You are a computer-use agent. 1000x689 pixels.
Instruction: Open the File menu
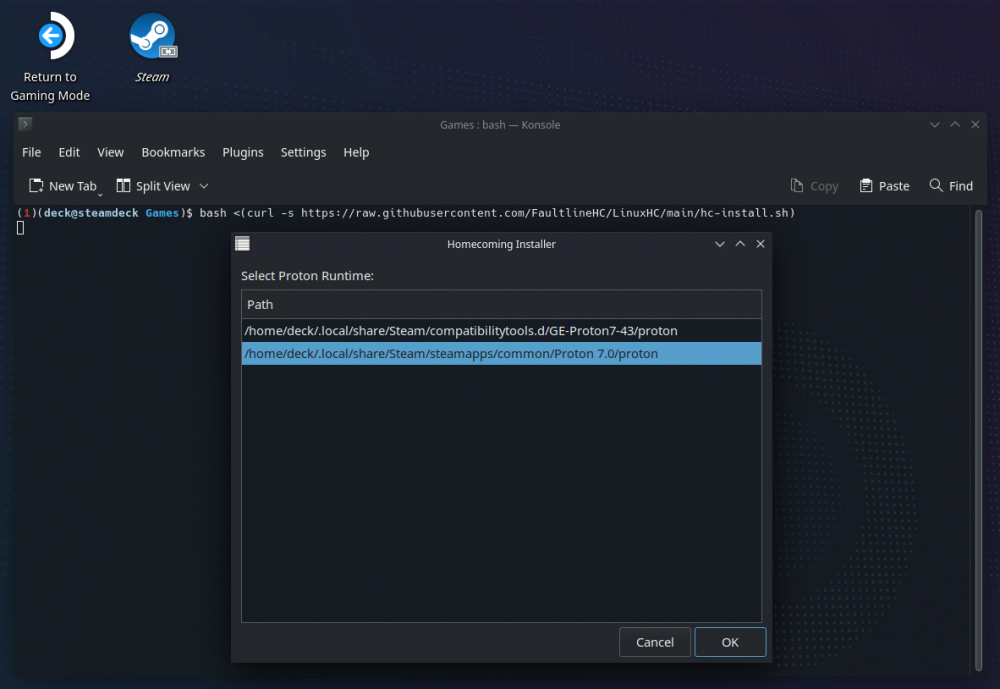pyautogui.click(x=32, y=152)
